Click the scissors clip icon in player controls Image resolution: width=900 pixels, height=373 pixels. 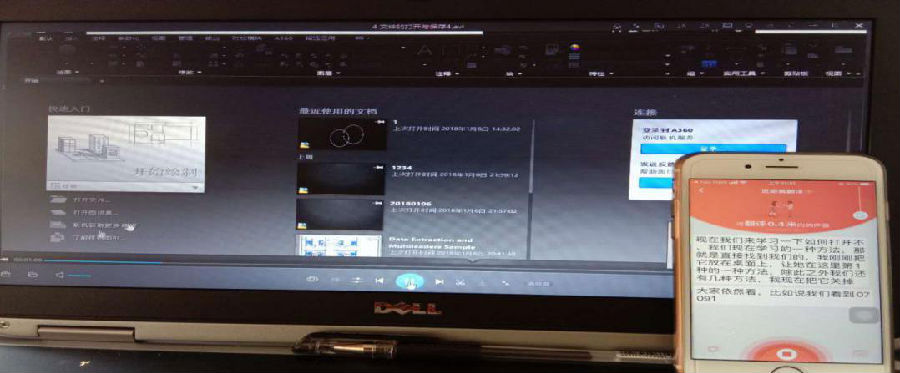click(460, 282)
